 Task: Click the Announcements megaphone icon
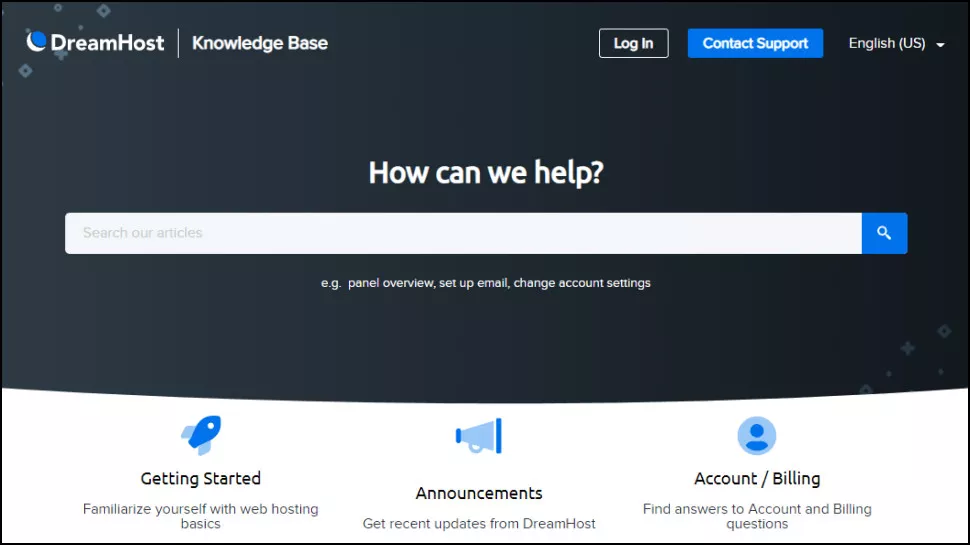point(479,436)
